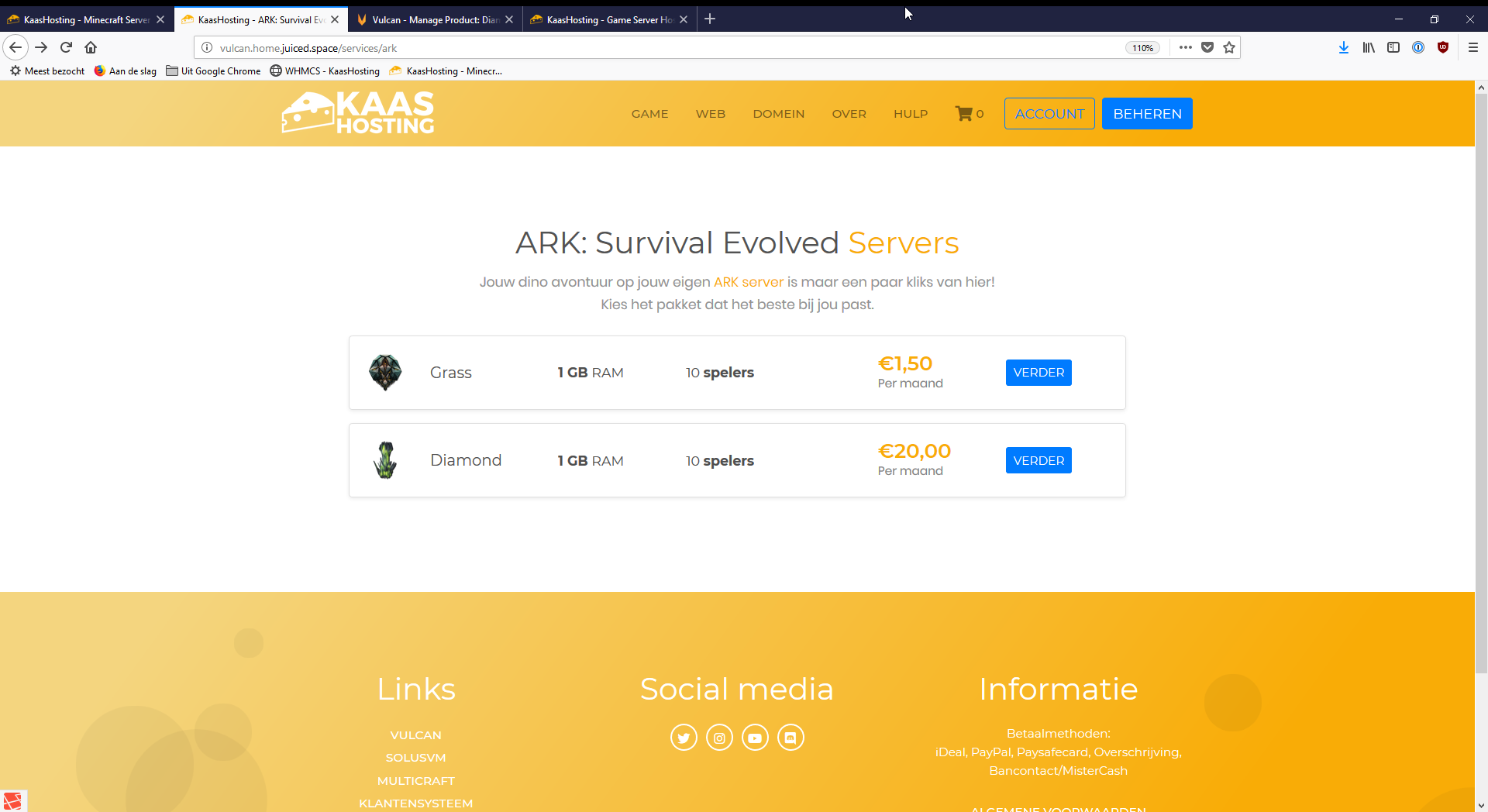Screen dimensions: 1488x812
Task: Click VERDER for the Diamond package
Action: click(x=1038, y=460)
